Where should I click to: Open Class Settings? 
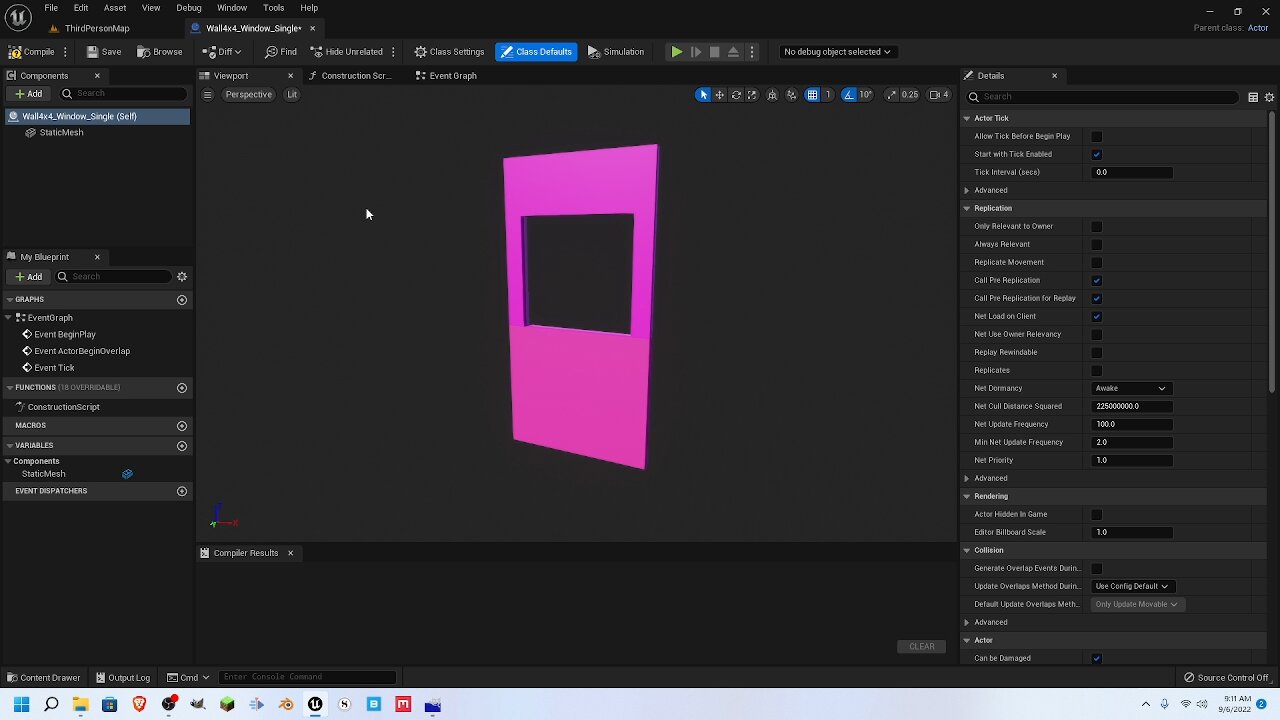[x=449, y=52]
